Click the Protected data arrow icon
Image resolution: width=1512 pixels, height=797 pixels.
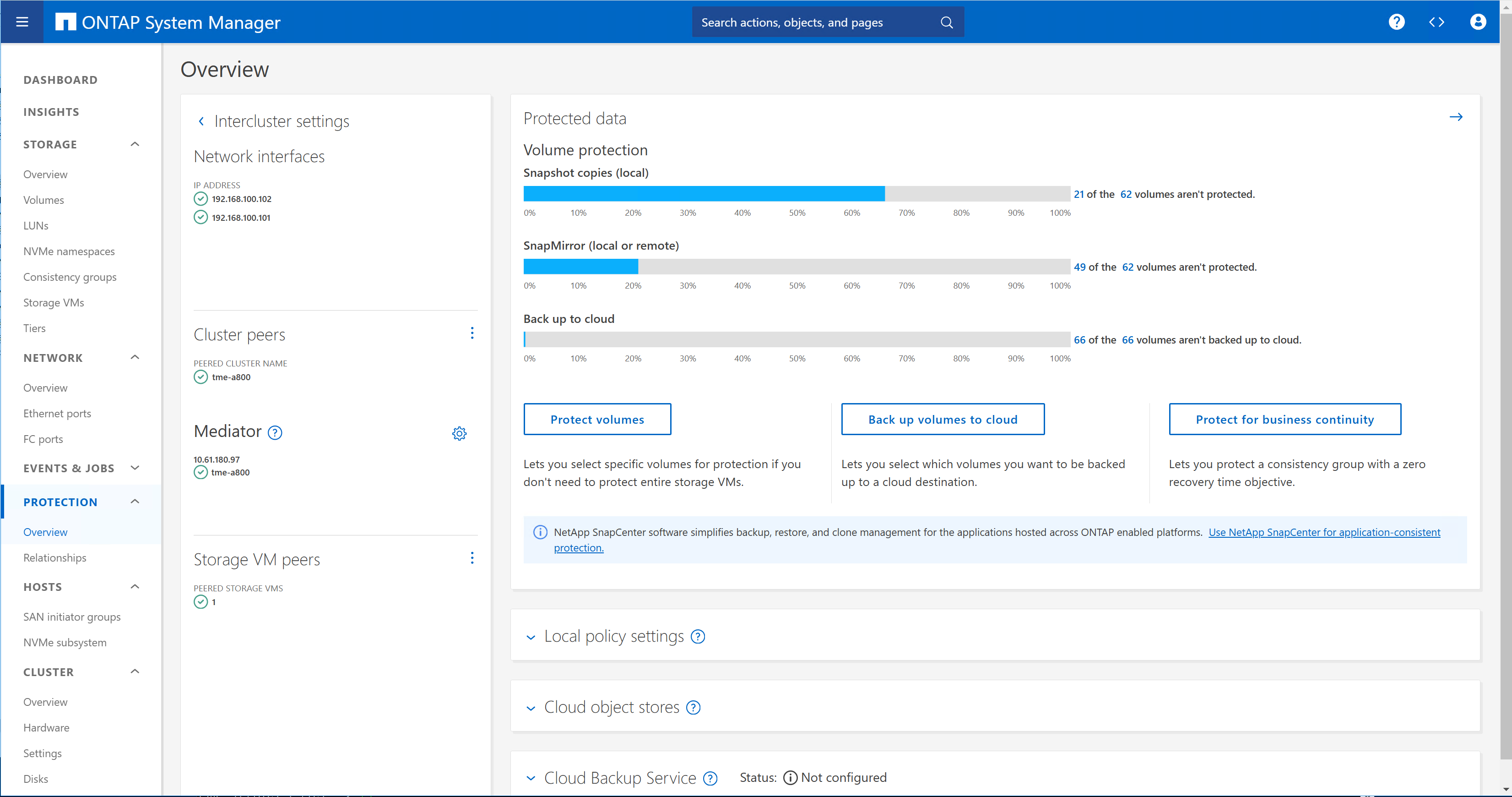1456,117
